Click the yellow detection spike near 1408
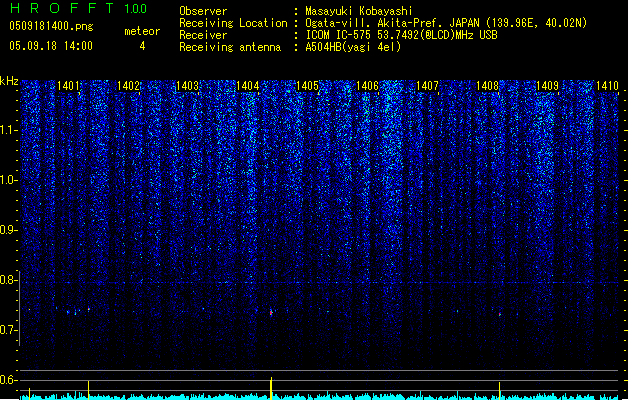This screenshot has width=629, height=400. click(499, 391)
